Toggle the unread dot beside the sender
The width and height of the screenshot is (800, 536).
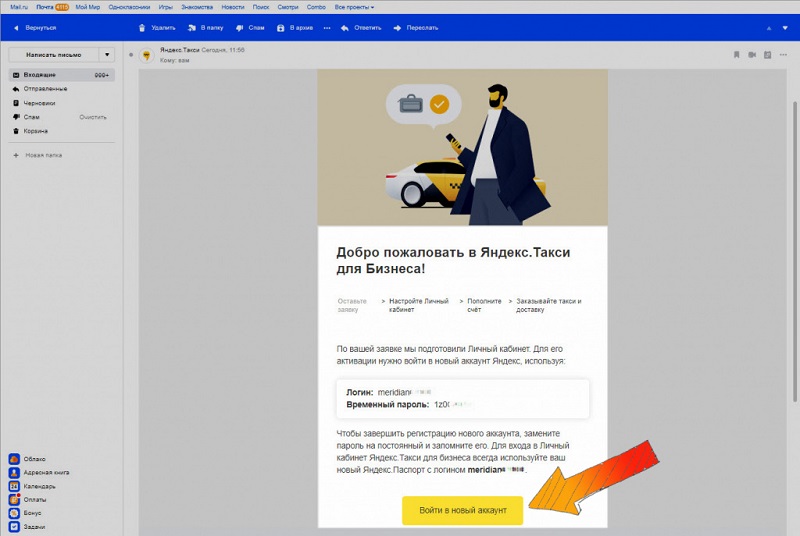[131, 55]
